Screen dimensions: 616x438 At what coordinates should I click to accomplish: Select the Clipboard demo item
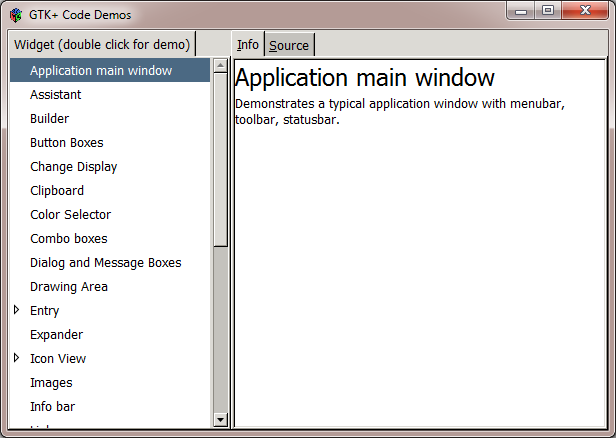coord(57,191)
